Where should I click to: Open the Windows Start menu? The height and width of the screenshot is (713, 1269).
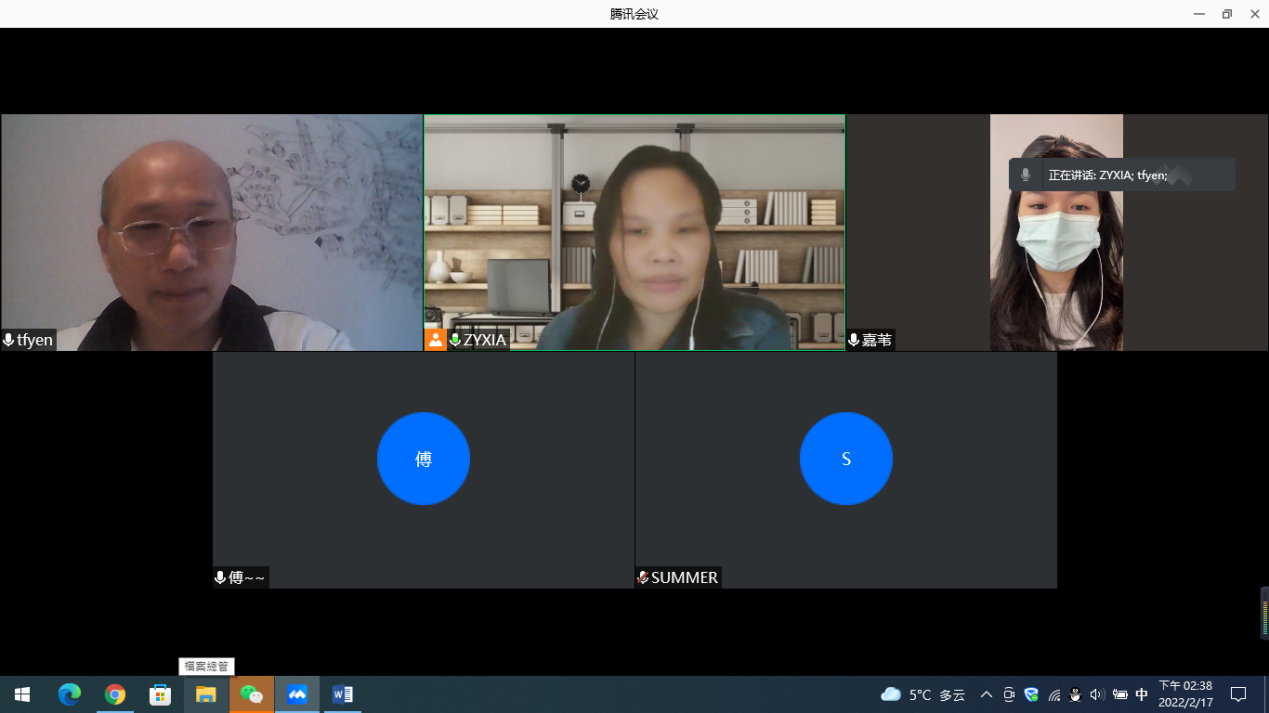coord(22,695)
